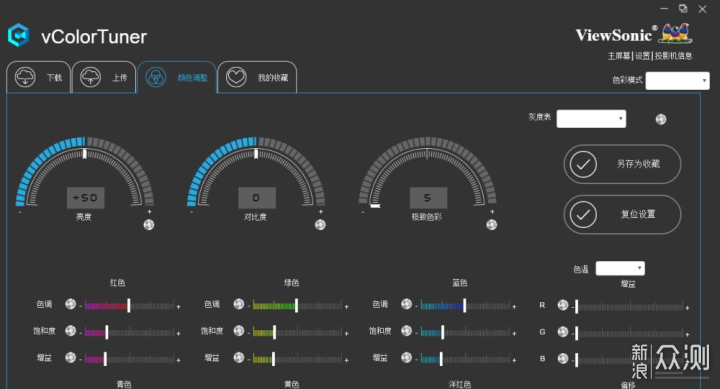Click the R gain slider handle
The width and height of the screenshot is (720, 389).
coord(577,306)
